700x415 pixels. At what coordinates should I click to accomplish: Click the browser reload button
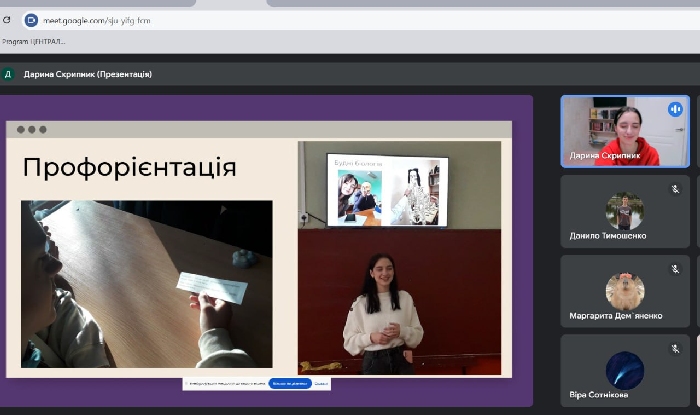[x=7, y=19]
